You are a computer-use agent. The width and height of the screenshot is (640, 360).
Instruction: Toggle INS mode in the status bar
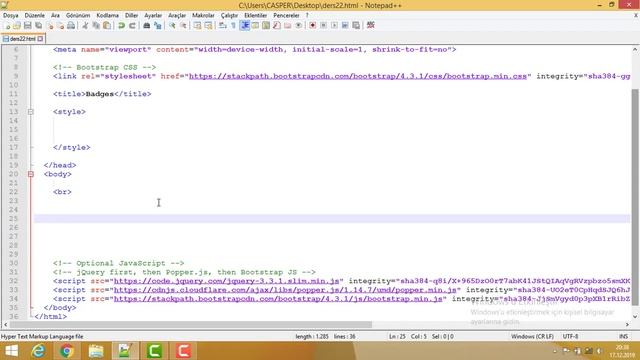pos(623,337)
